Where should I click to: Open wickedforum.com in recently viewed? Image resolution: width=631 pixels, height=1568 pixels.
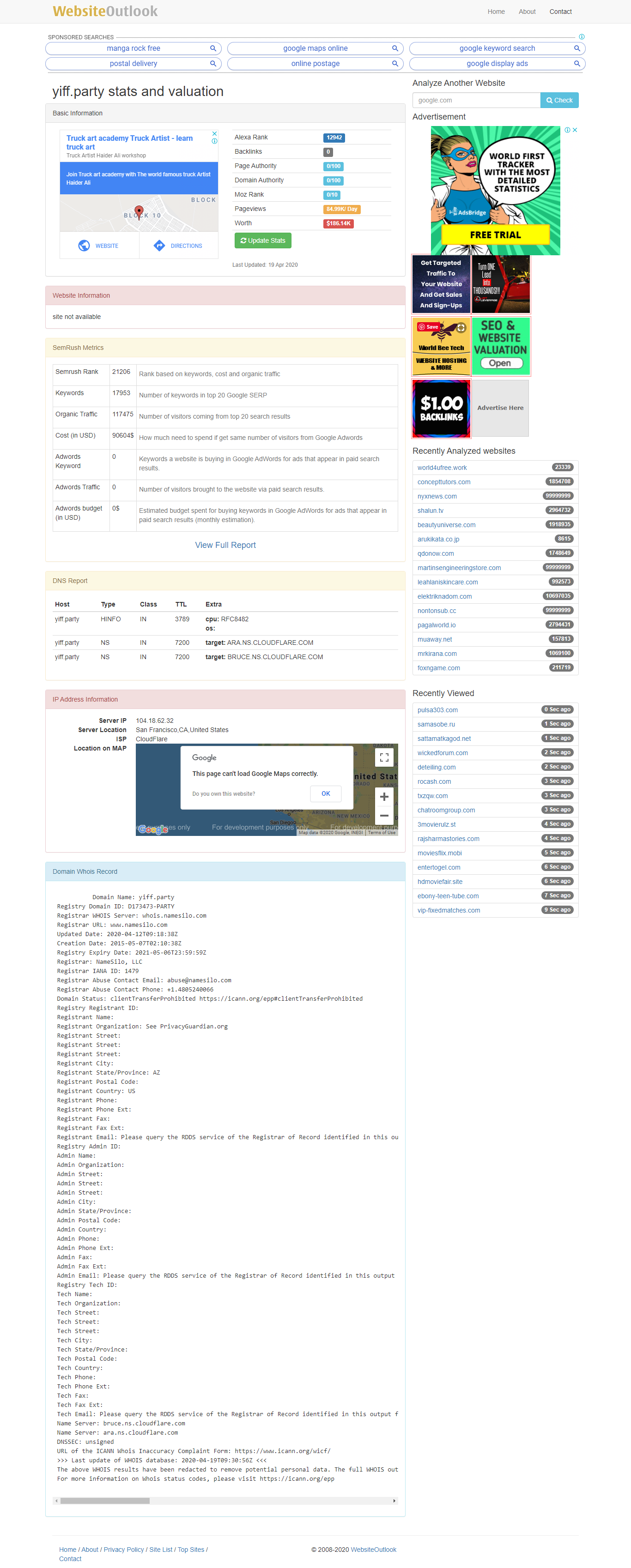[442, 752]
